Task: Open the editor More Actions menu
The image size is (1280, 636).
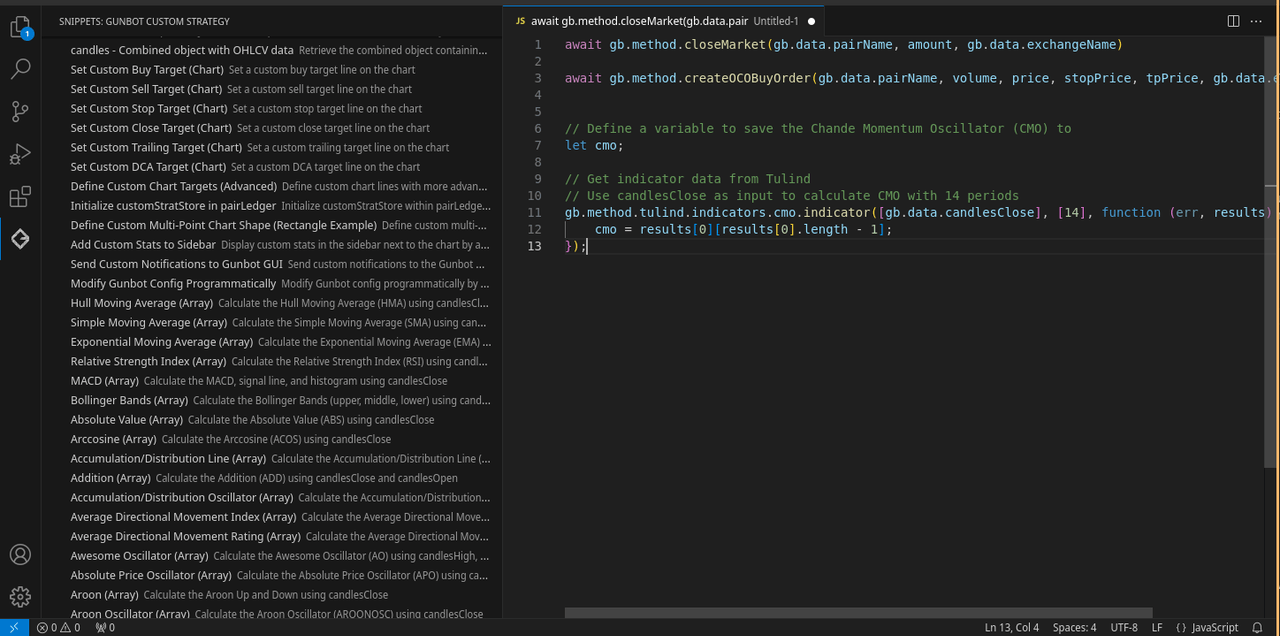Action: [1257, 21]
